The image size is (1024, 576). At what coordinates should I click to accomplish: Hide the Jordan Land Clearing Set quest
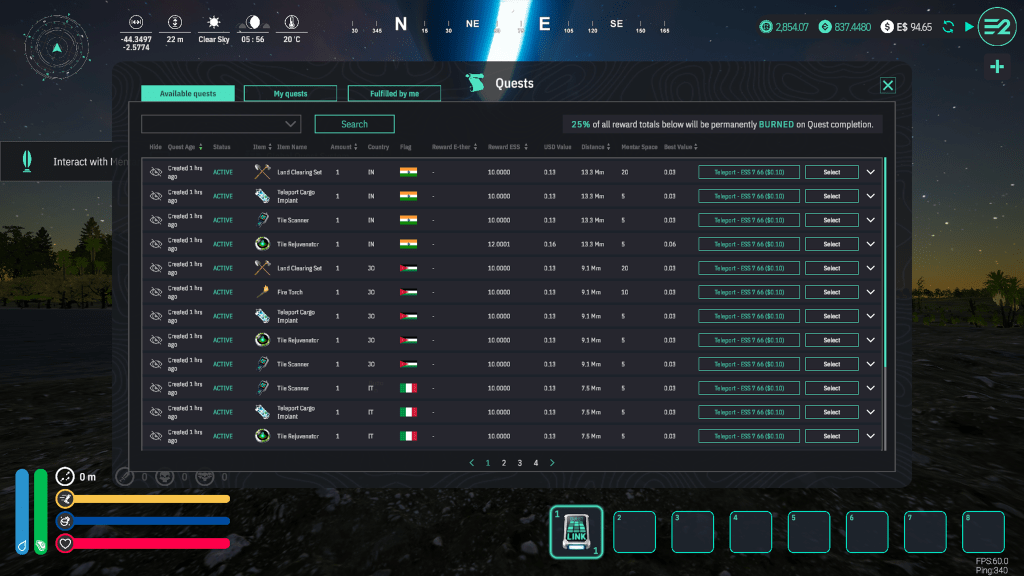click(155, 268)
